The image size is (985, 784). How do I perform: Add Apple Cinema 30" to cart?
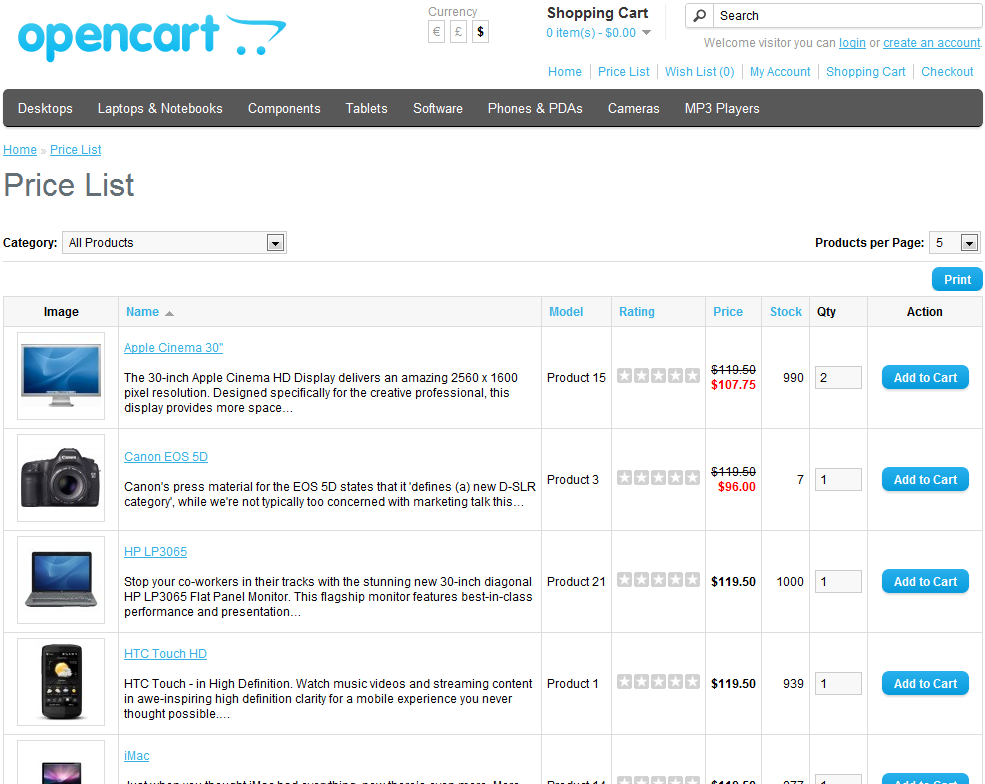[x=925, y=378]
